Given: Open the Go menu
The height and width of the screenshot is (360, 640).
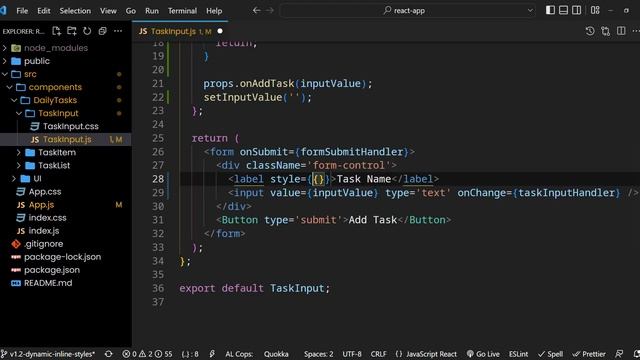Looking at the screenshot, I should [131, 11].
